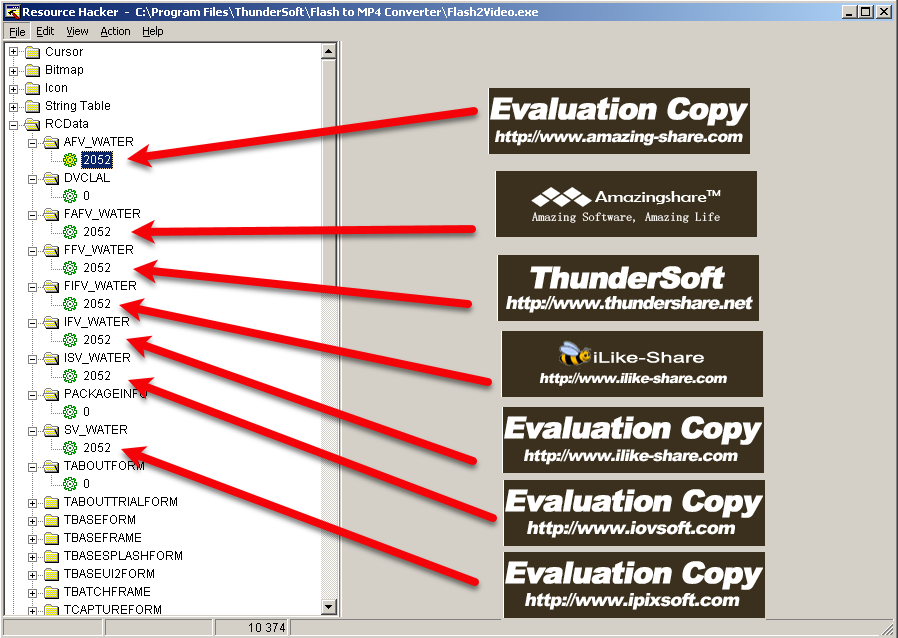Click the gear icon under FAFV_WATER
The height and width of the screenshot is (638, 898).
click(70, 232)
